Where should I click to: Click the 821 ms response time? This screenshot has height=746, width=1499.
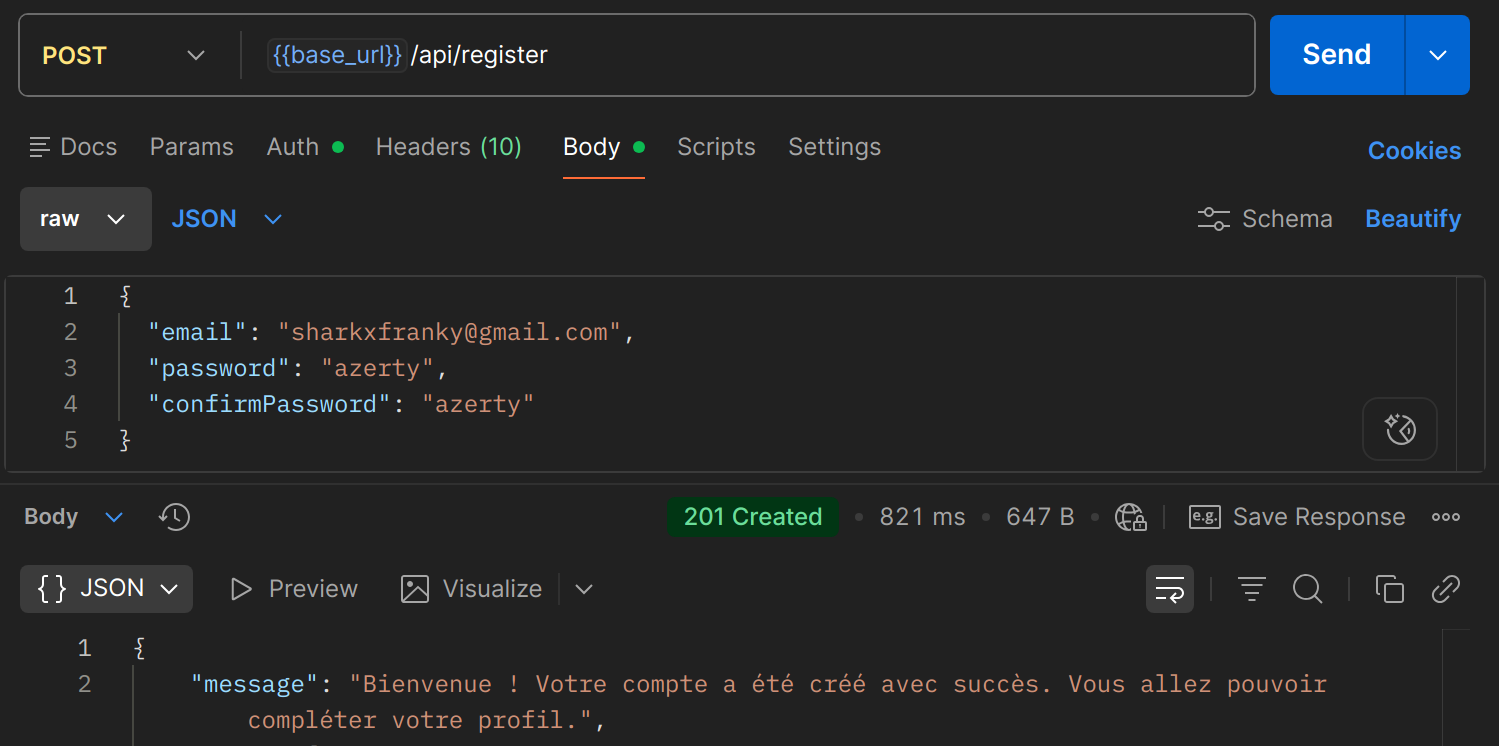click(x=922, y=517)
